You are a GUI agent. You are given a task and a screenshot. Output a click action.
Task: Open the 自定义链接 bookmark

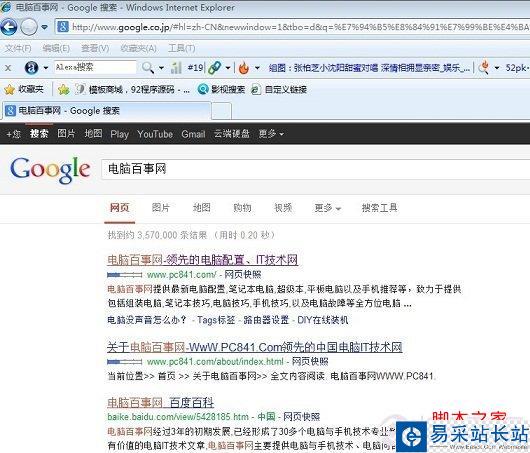coord(279,89)
